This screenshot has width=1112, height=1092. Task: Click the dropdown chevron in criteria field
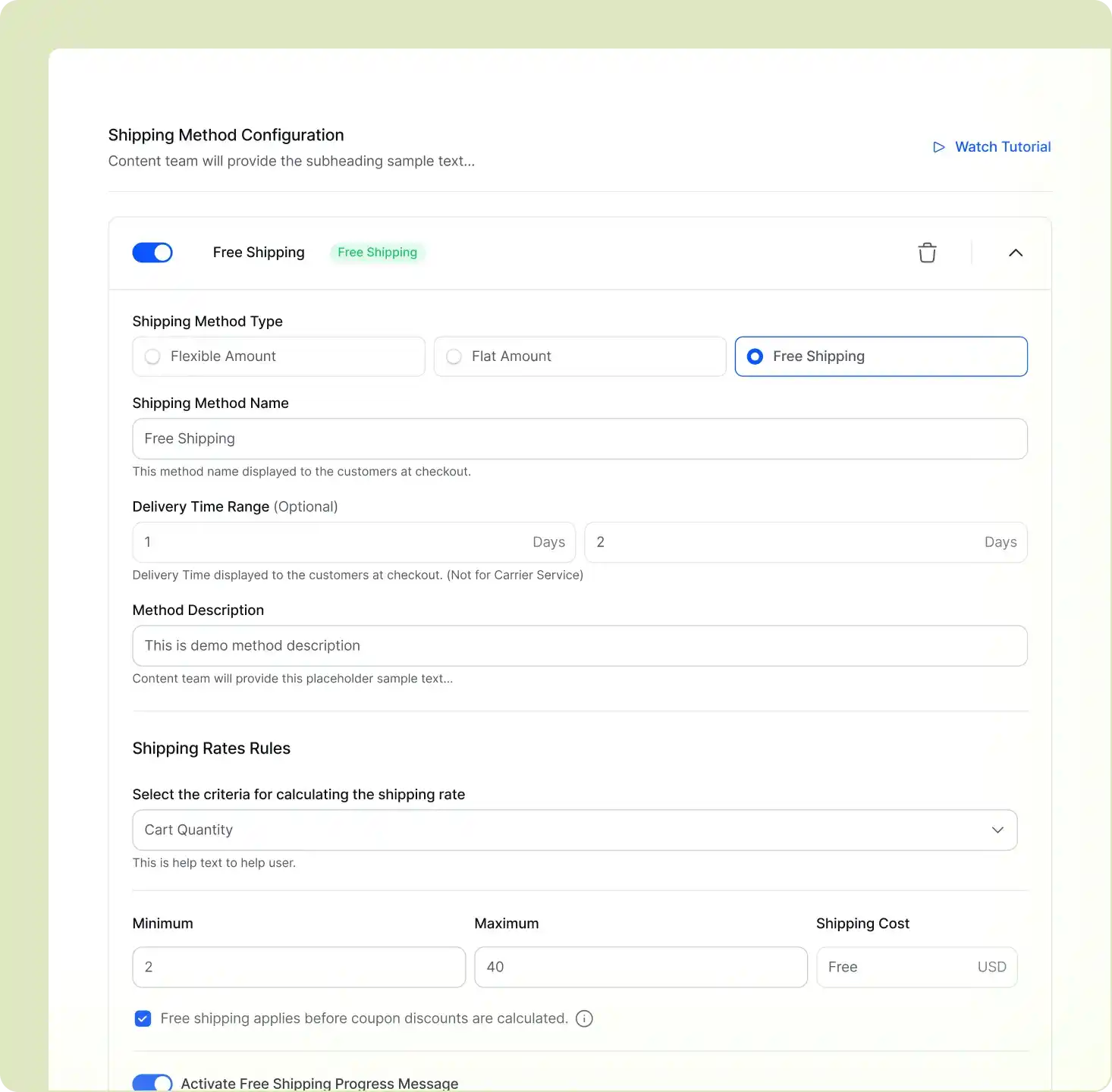pos(997,830)
